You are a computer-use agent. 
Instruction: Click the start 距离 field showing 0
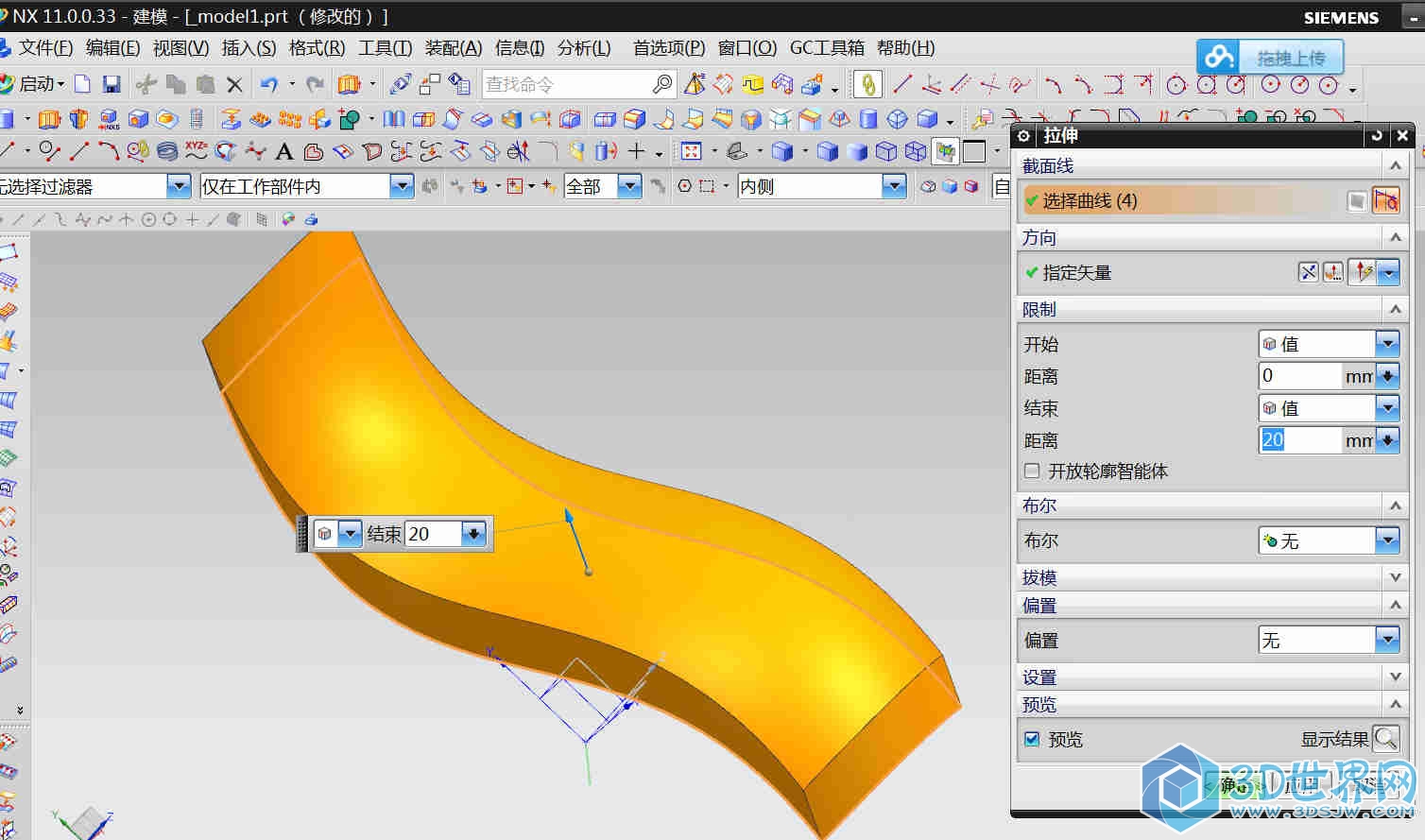click(x=1301, y=376)
